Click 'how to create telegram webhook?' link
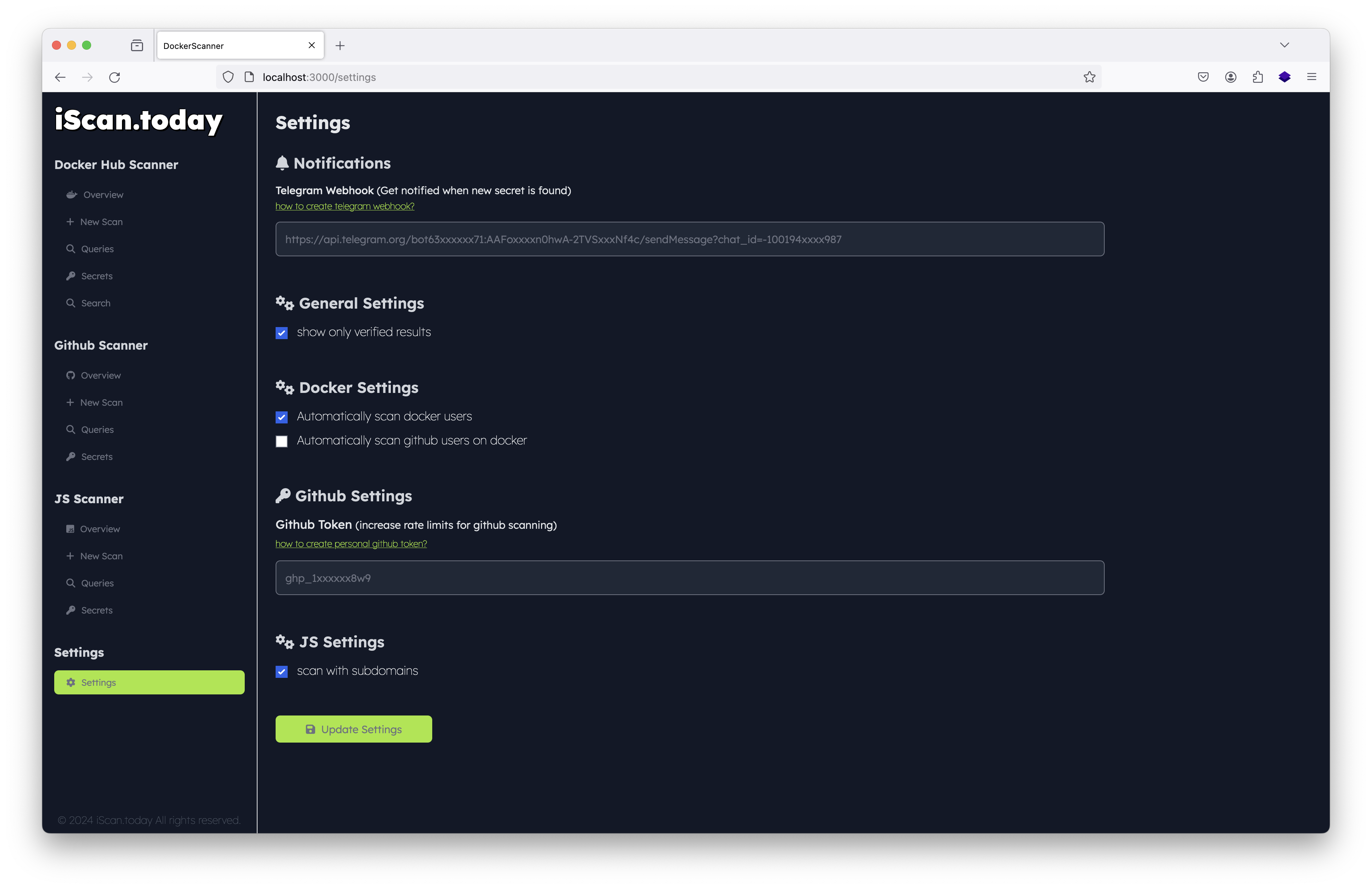 (345, 206)
